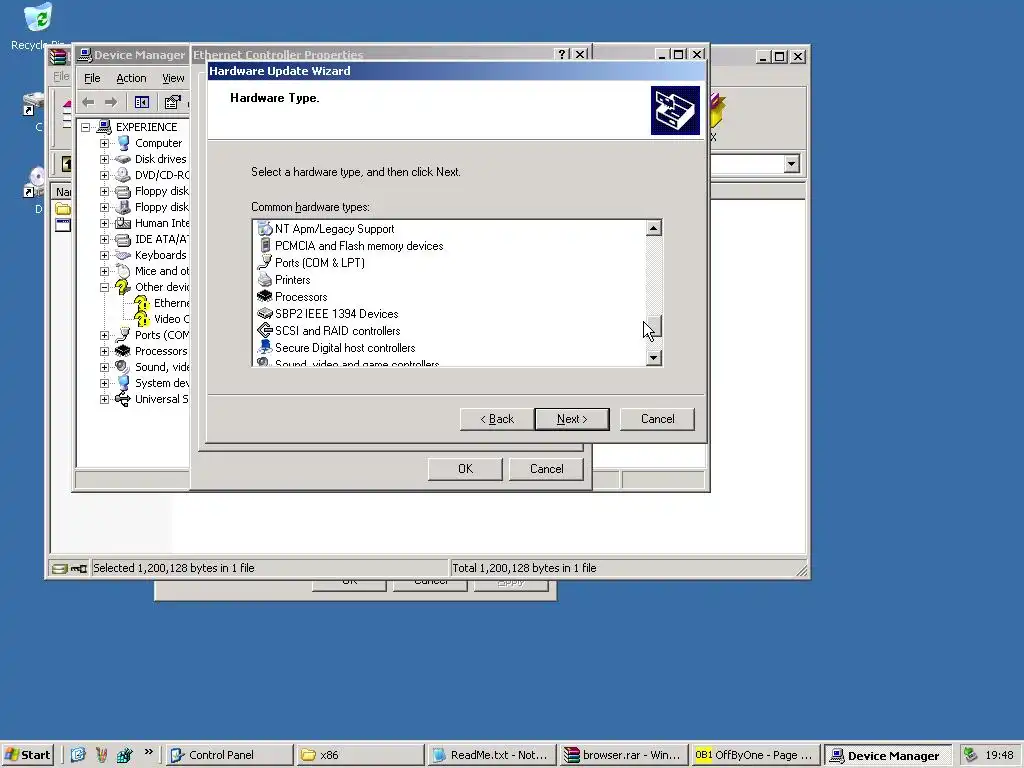
Task: Expand the Computer tree node
Action: (x=104, y=143)
